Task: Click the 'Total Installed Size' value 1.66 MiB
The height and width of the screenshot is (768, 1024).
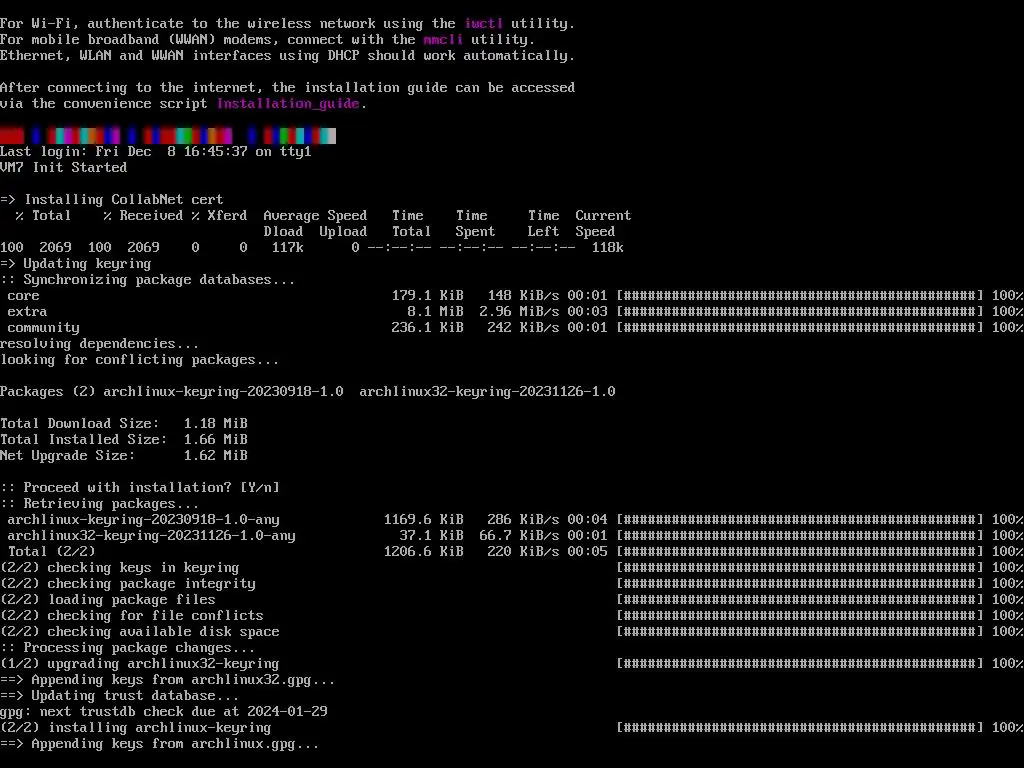Action: (216, 440)
